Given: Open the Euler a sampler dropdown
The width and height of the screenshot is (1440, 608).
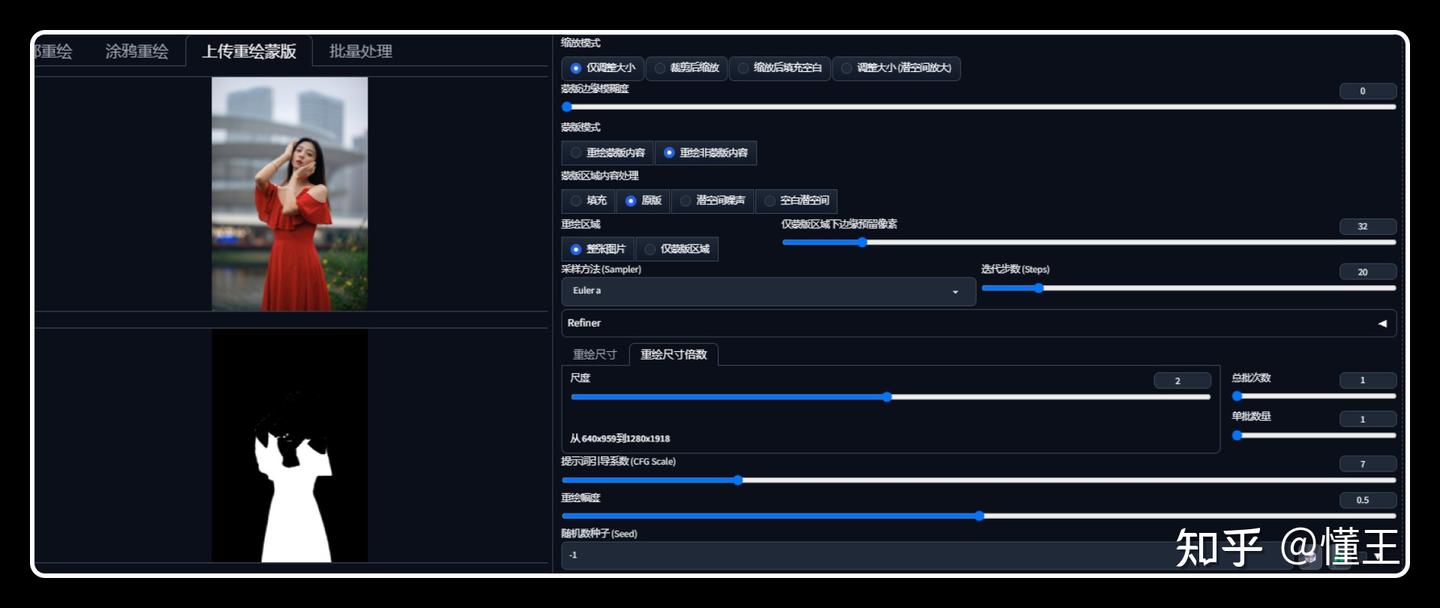Looking at the screenshot, I should click(768, 290).
